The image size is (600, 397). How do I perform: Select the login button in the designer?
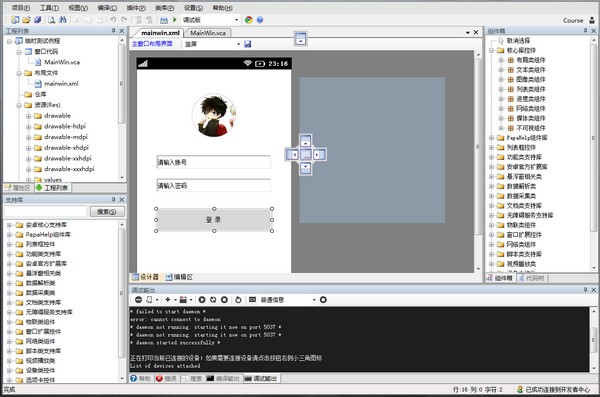pyautogui.click(x=214, y=220)
